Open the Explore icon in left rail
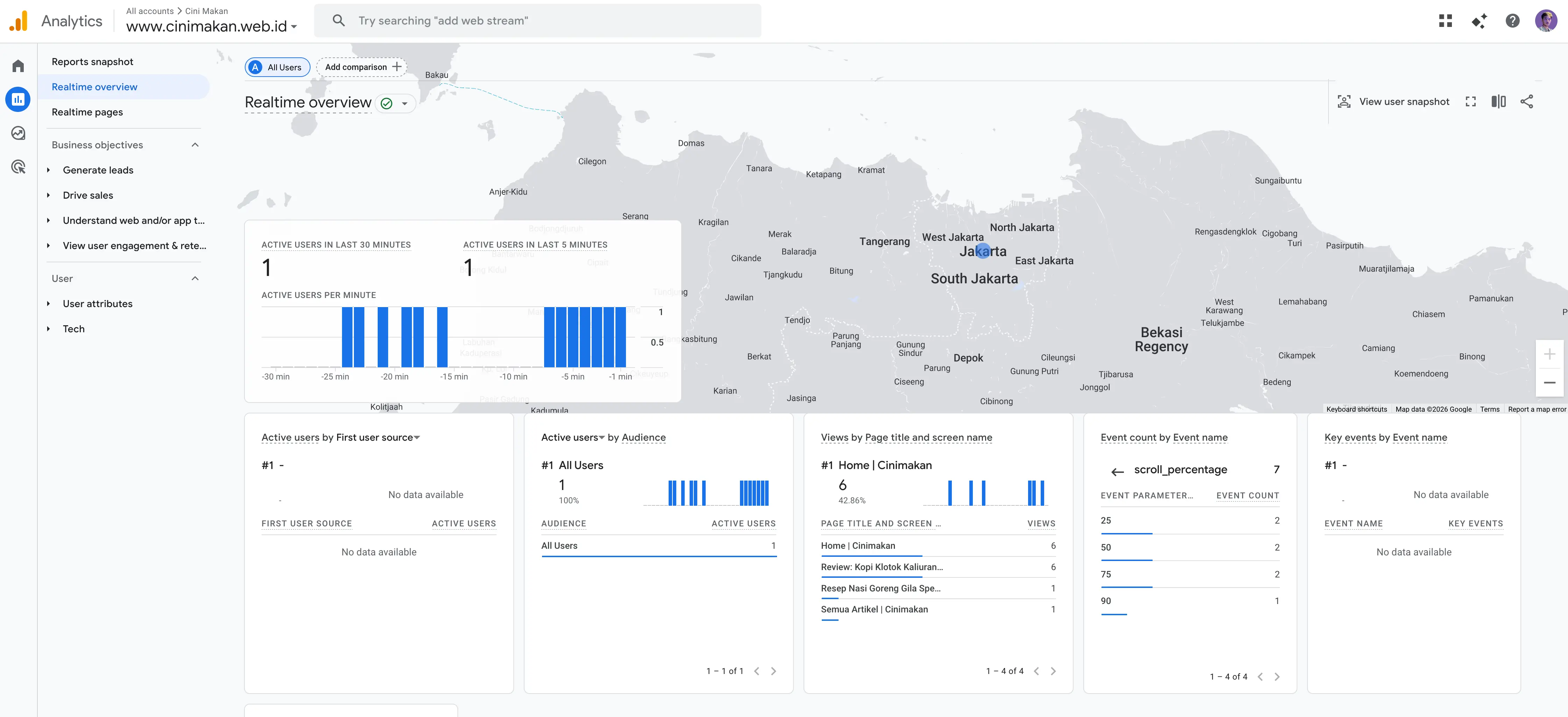1568x717 pixels. [18, 133]
